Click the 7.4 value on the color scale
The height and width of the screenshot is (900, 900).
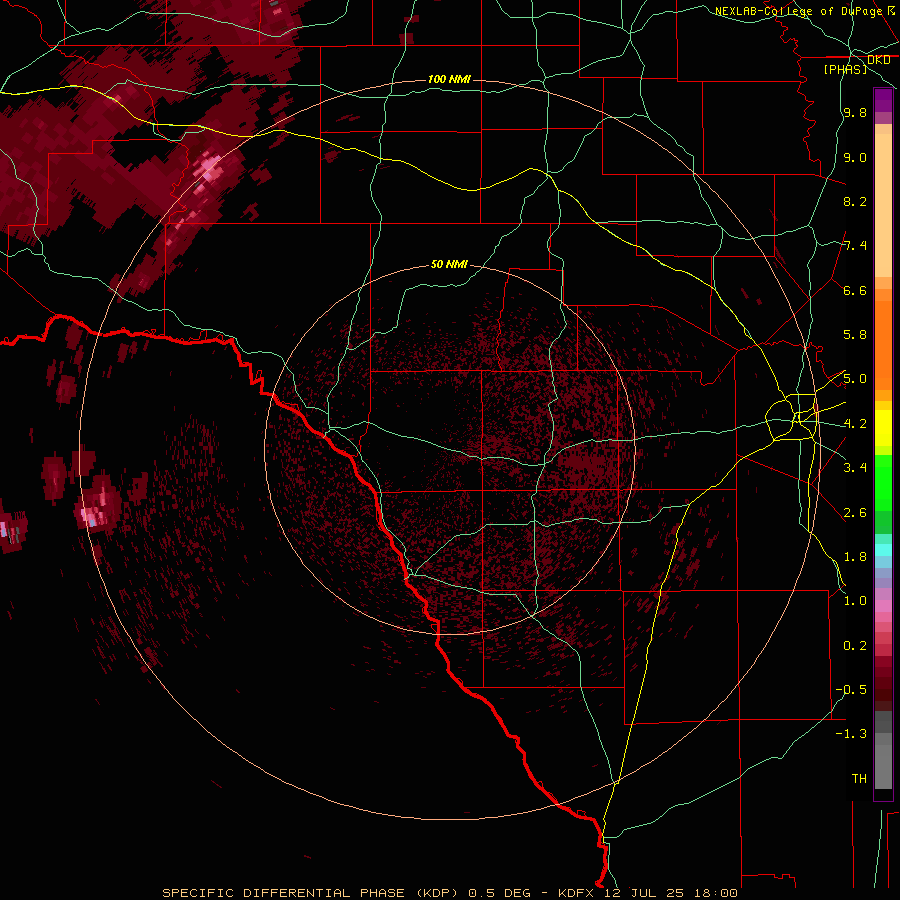pos(855,246)
